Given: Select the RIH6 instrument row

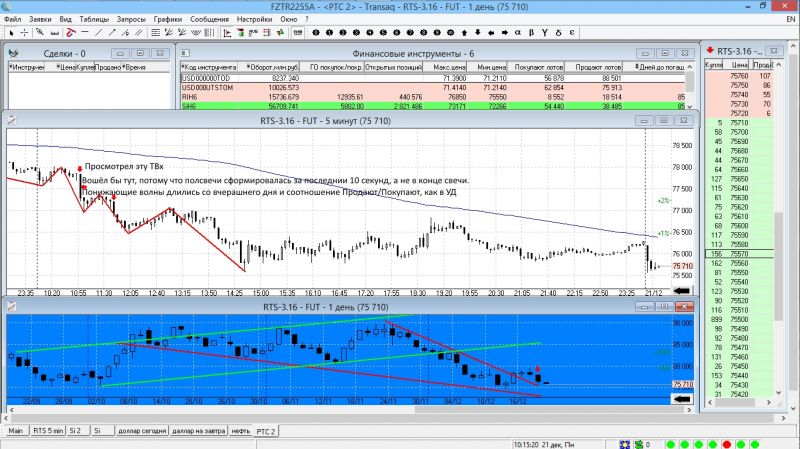Looking at the screenshot, I should (x=434, y=97).
